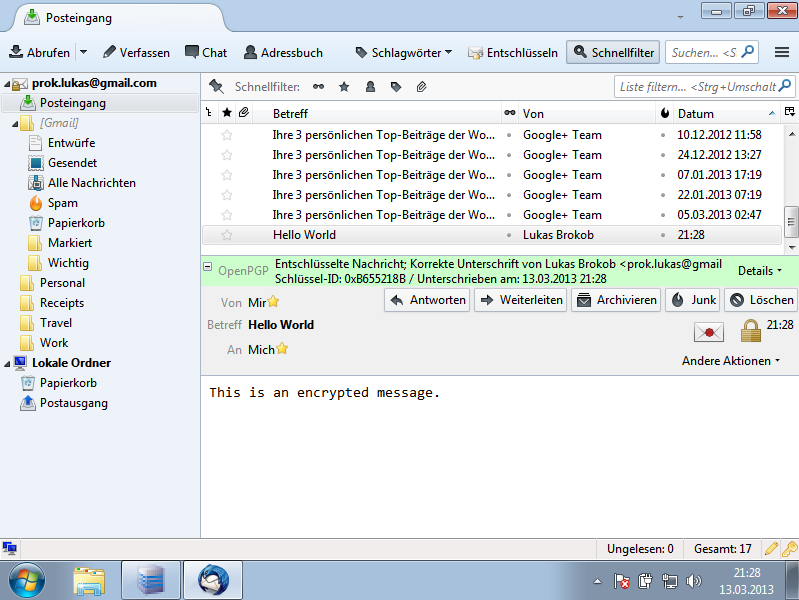This screenshot has height=600, width=799.
Task: Click the Löschen delete button
Action: point(761,300)
